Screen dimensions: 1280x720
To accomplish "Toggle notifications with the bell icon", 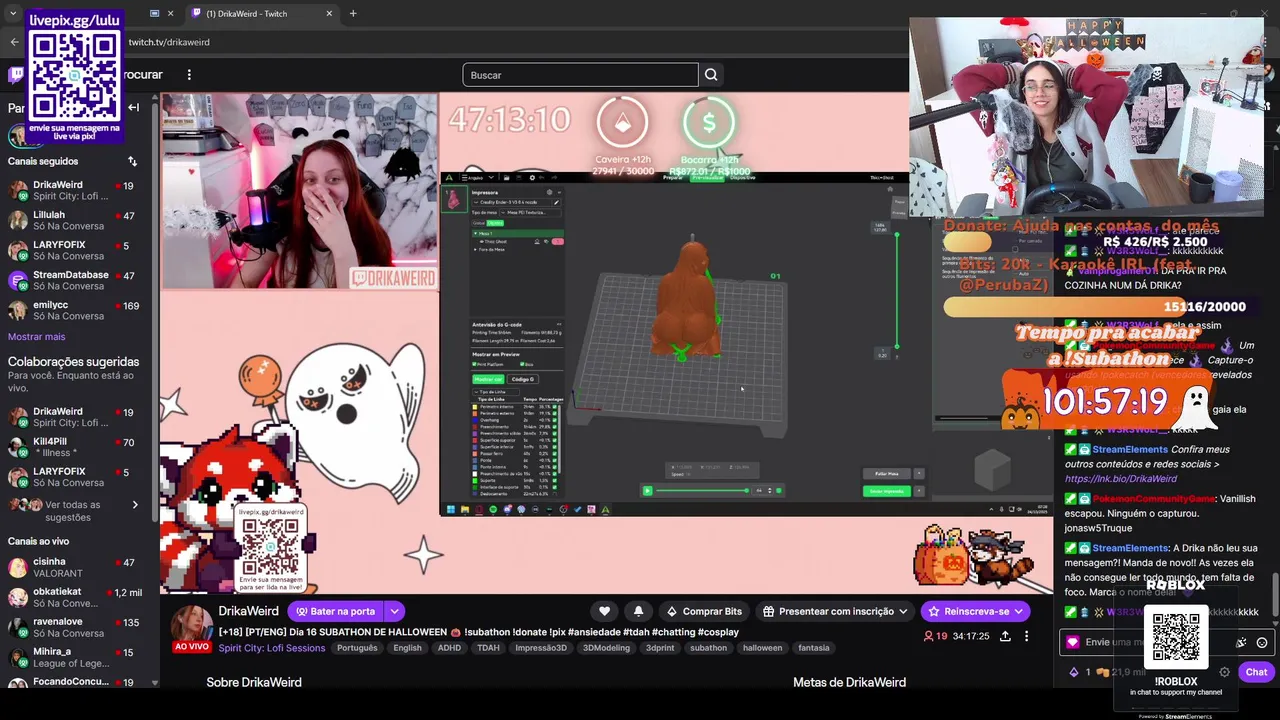I will 638,611.
